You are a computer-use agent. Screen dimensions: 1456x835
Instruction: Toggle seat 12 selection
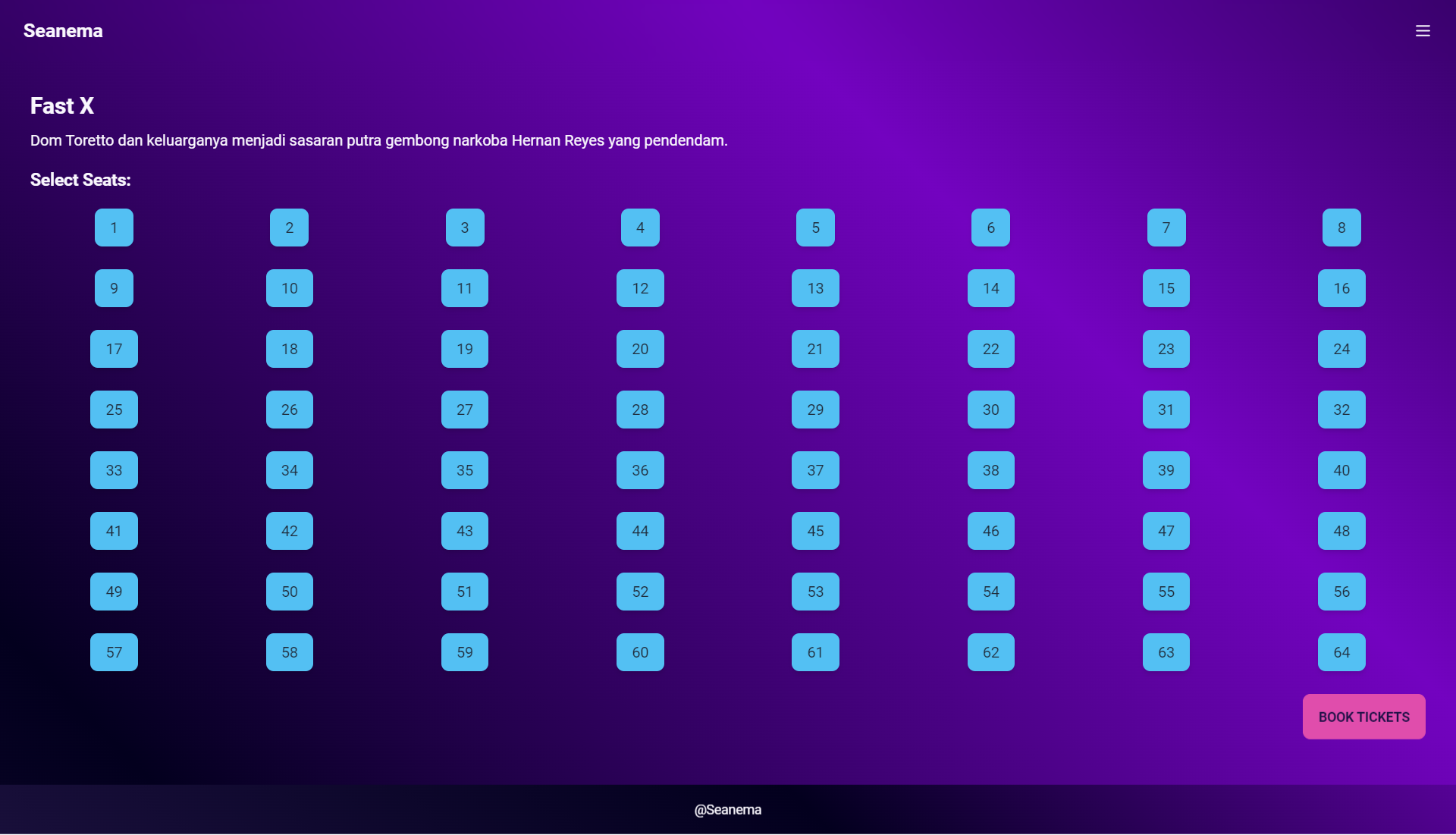point(640,288)
